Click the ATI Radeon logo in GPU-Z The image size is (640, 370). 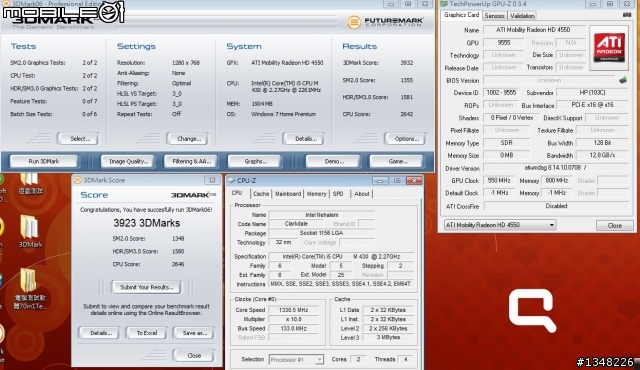pos(609,48)
